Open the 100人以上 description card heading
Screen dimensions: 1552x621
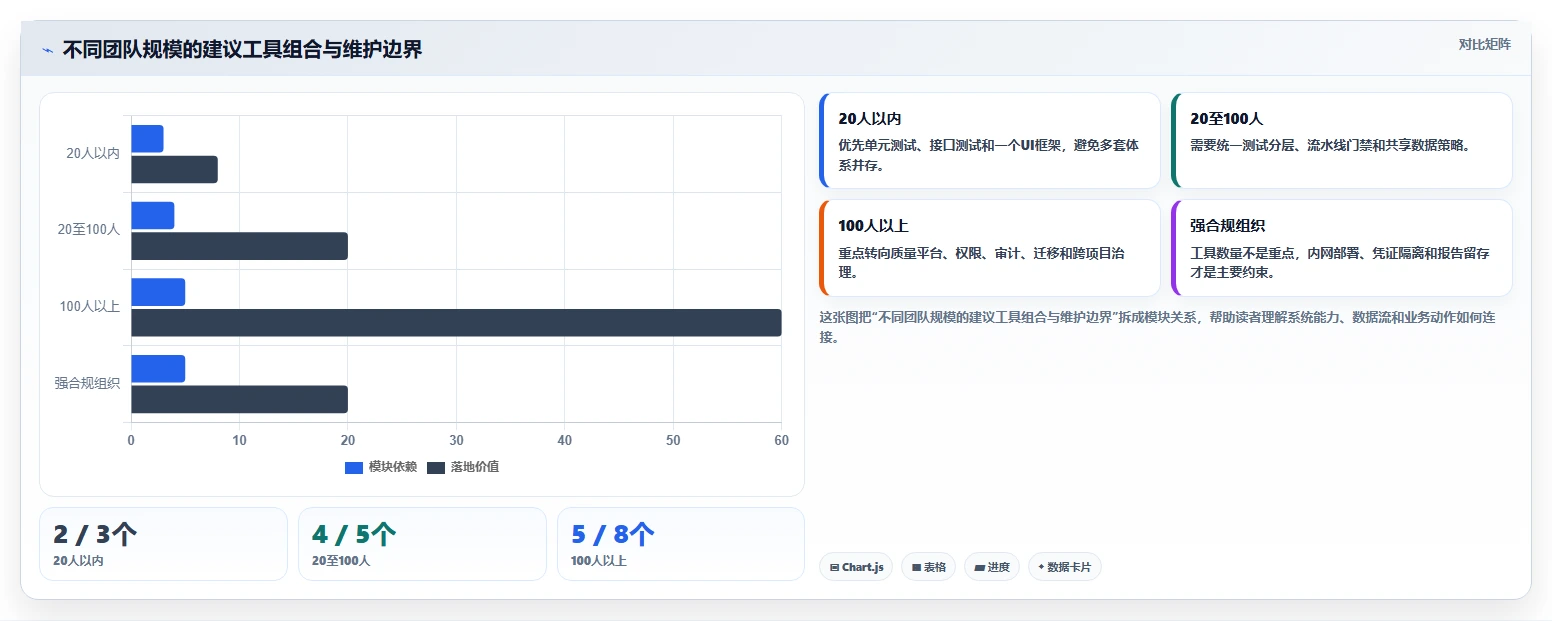(x=873, y=226)
